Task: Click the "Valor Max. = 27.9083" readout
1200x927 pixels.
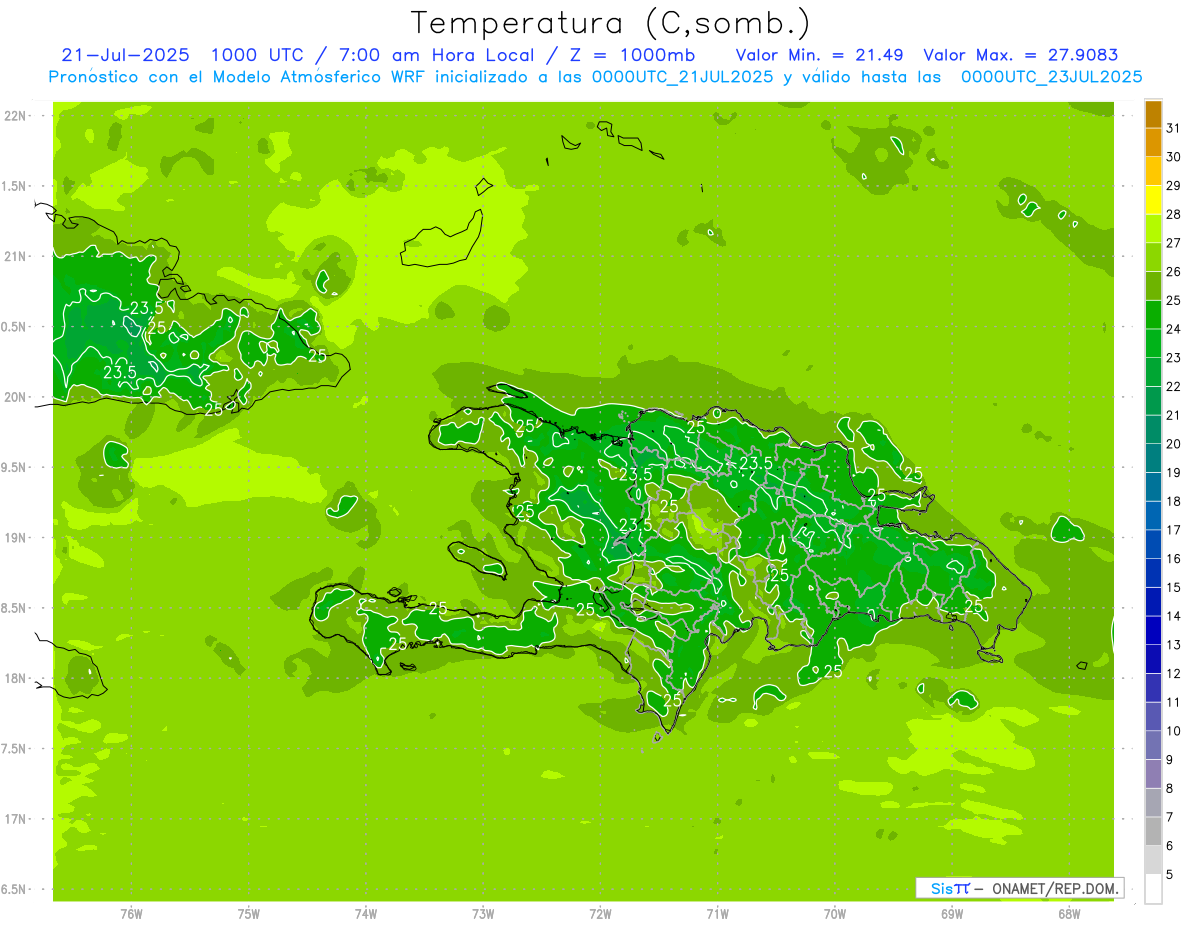Action: (1020, 54)
